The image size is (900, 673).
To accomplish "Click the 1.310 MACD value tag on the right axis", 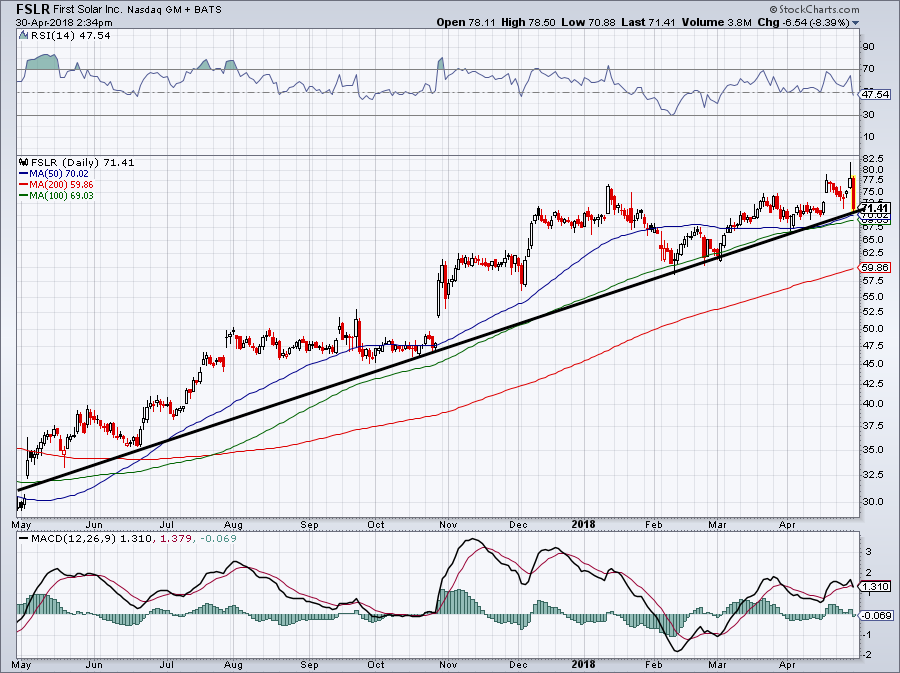I will (875, 586).
